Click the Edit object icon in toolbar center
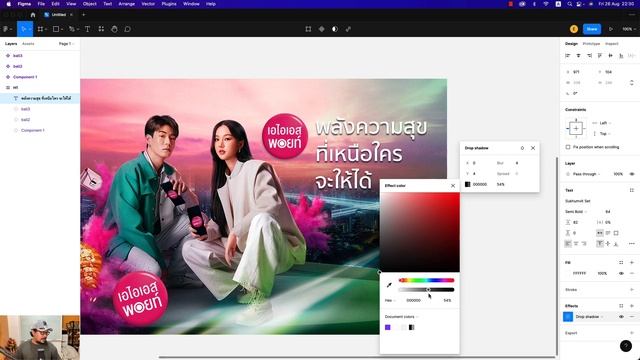Image resolution: width=640 pixels, height=360 pixels. coord(308,29)
